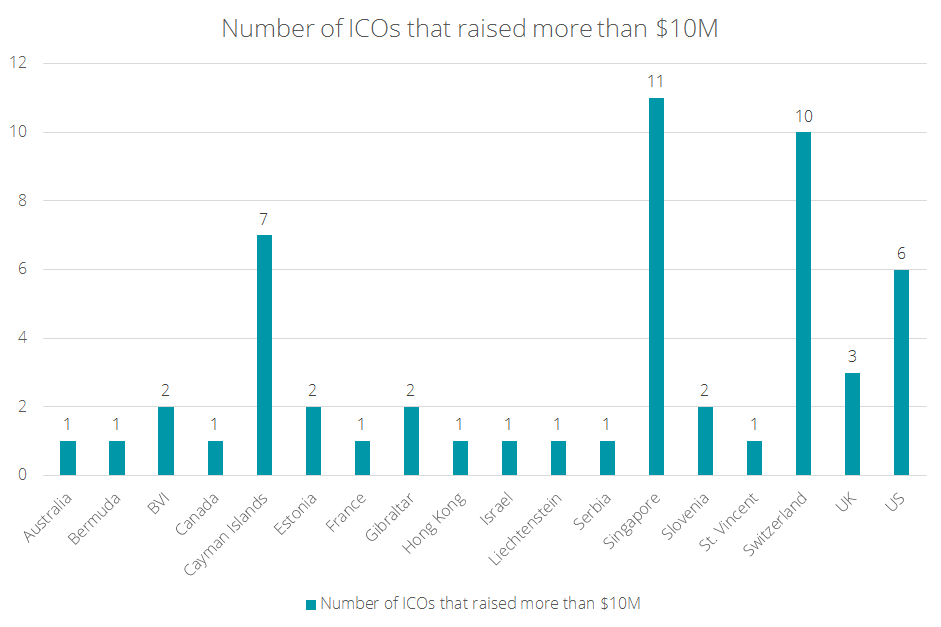The width and height of the screenshot is (941, 627).
Task: Click the data label 7 above Cayman Islands
Action: click(264, 219)
